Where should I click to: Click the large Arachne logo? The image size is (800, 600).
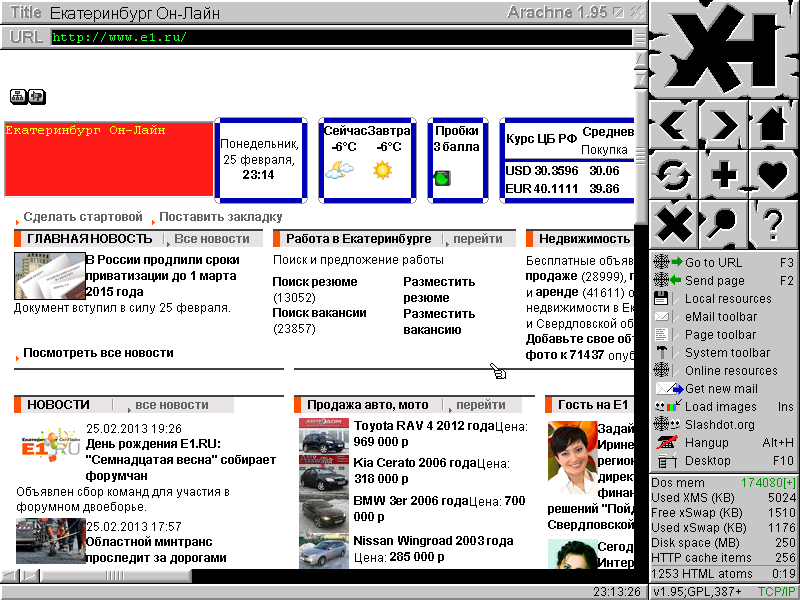click(724, 49)
